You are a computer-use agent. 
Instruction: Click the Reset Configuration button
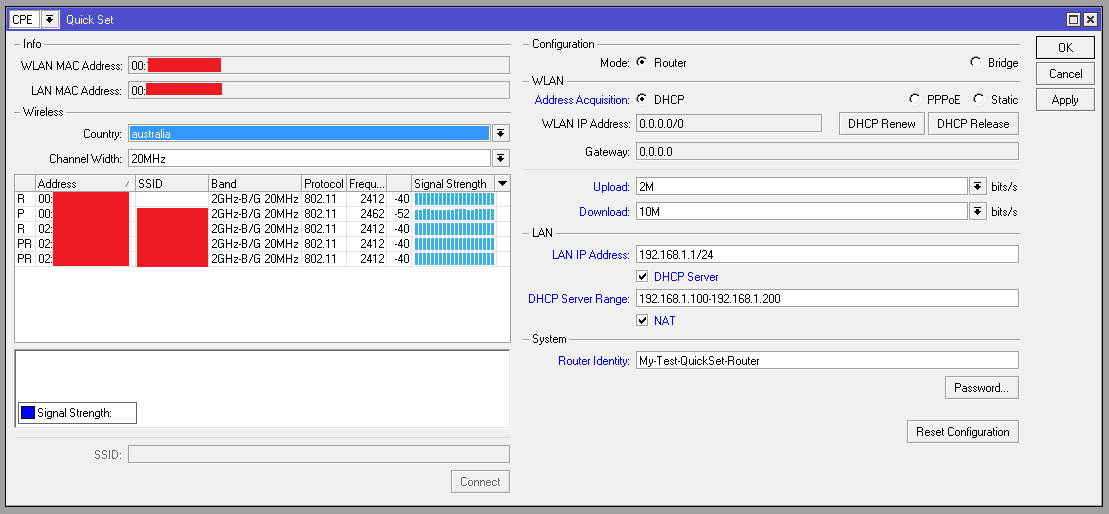tap(962, 431)
